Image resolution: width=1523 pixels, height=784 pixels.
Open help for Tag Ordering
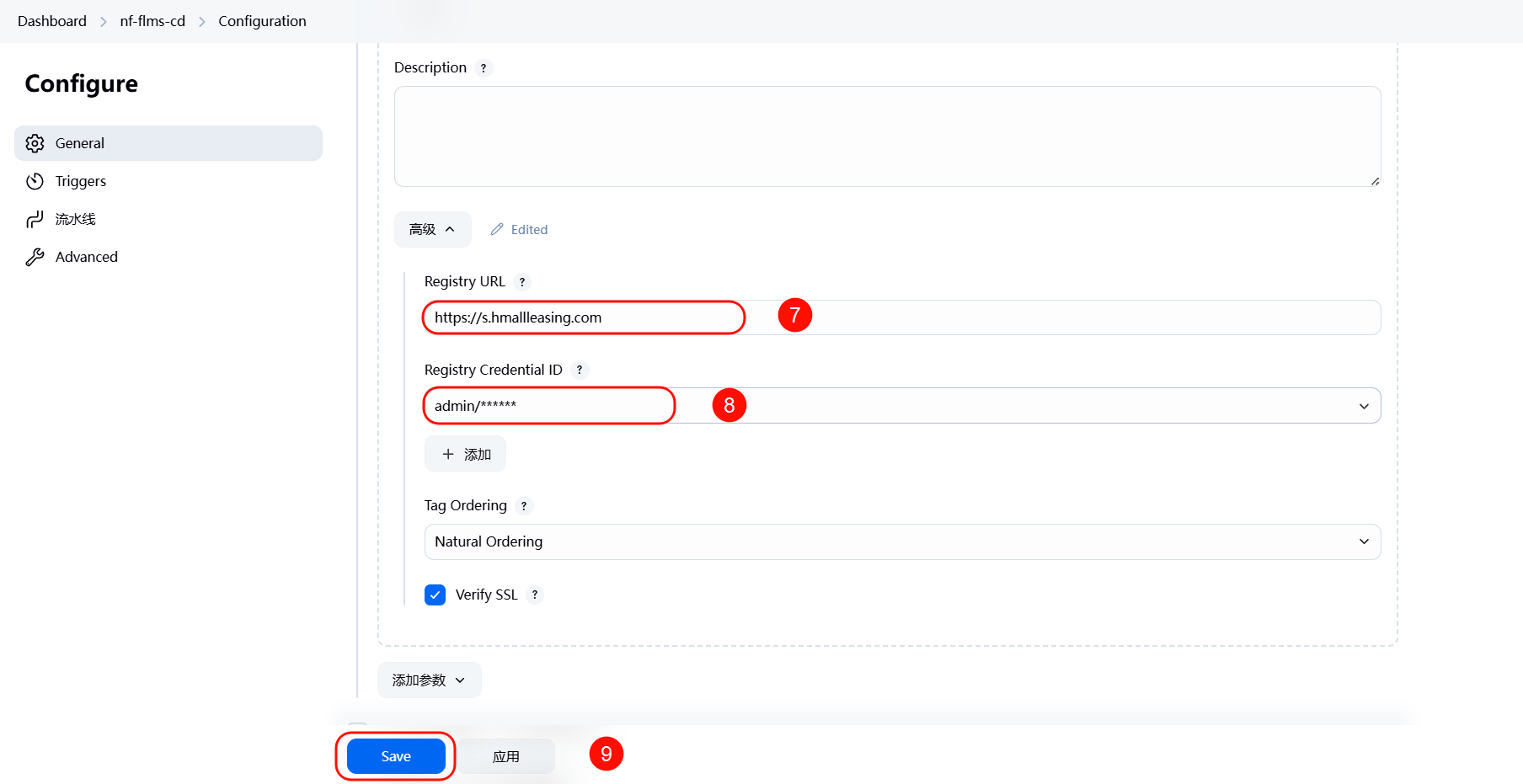point(524,506)
